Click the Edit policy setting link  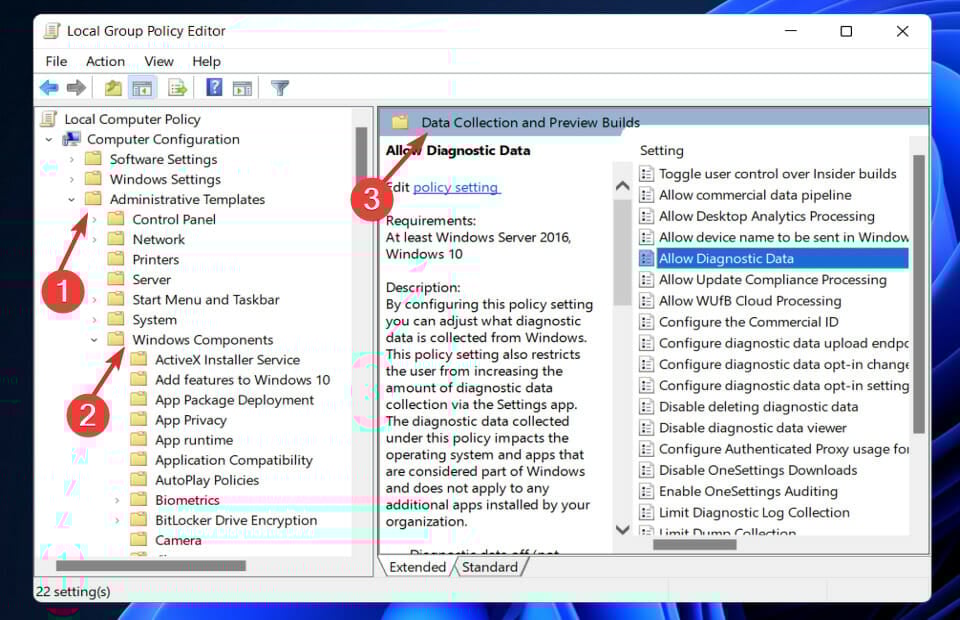point(455,187)
